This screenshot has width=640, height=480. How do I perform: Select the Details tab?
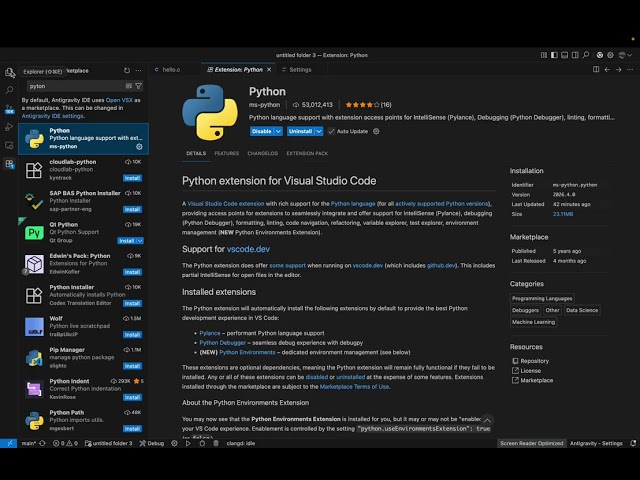(196, 153)
